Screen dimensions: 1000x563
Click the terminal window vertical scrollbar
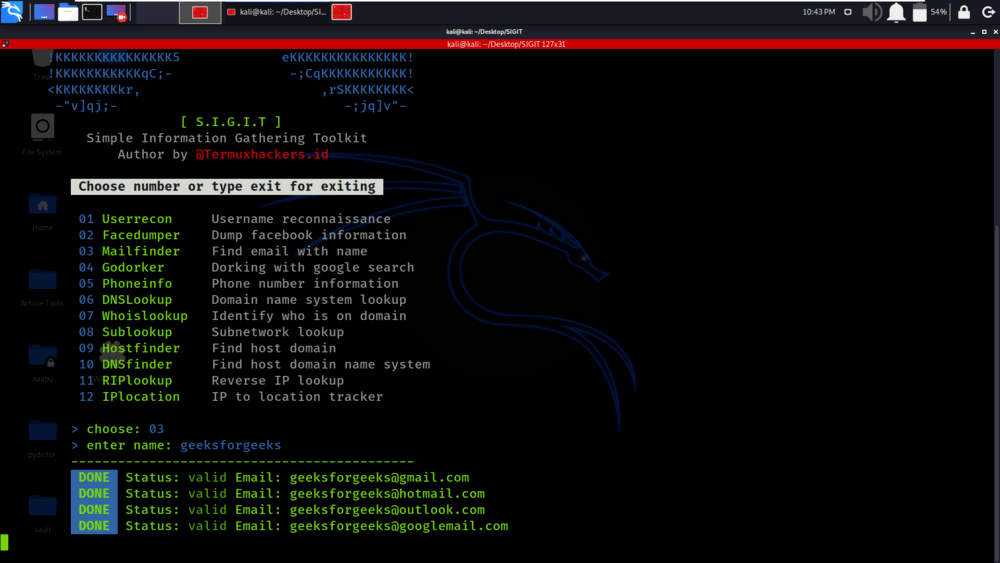click(x=996, y=305)
